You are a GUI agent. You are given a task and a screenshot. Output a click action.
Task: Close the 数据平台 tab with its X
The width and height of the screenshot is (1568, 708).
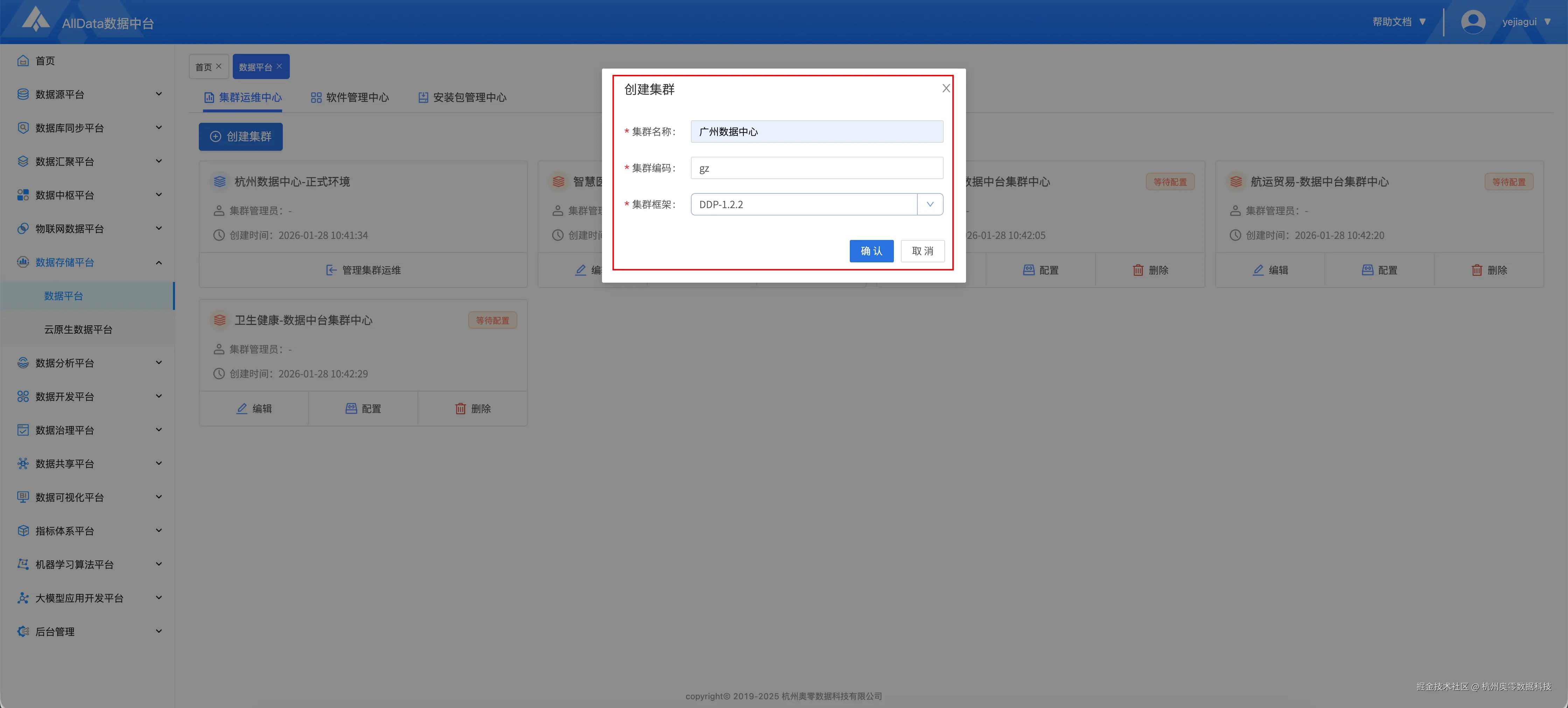point(279,66)
